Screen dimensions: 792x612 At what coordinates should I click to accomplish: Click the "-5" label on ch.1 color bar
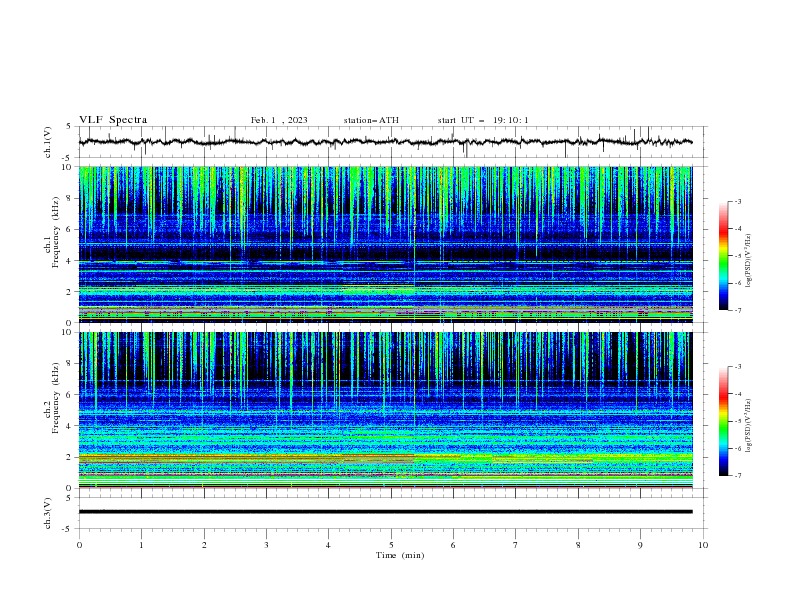(738, 256)
